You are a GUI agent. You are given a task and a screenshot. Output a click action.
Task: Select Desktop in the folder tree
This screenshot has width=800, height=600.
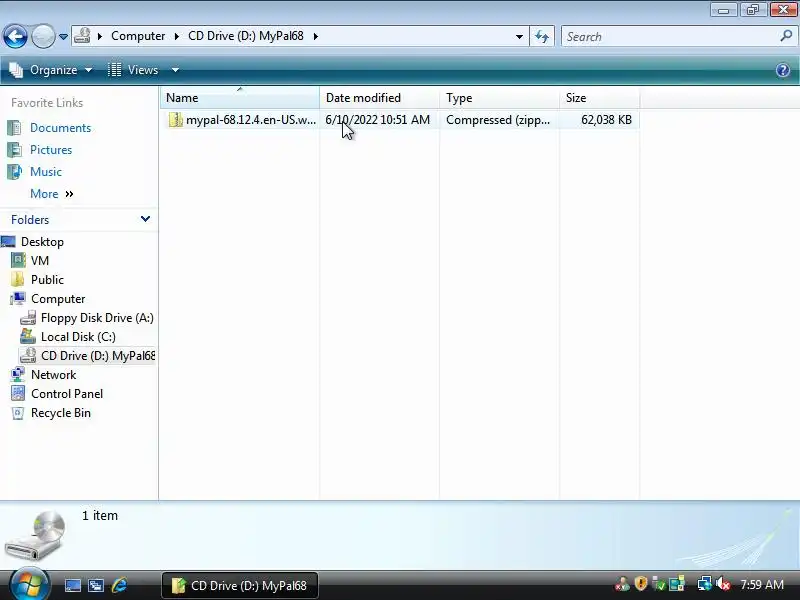(42, 242)
